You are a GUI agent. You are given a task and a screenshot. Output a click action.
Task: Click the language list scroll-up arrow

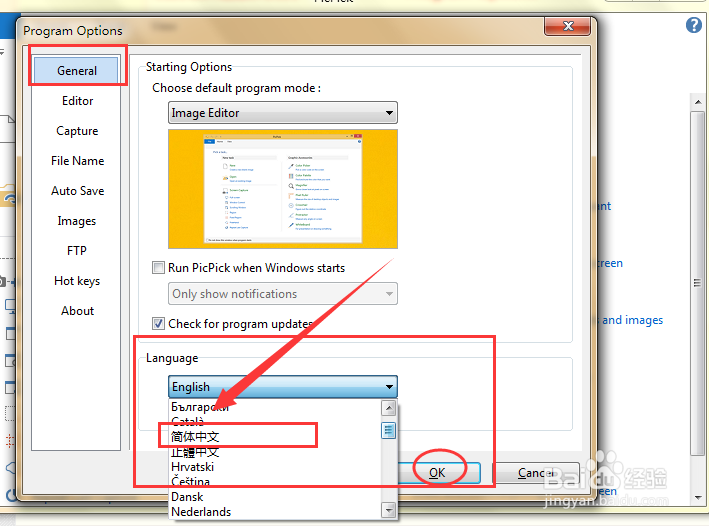coord(388,408)
